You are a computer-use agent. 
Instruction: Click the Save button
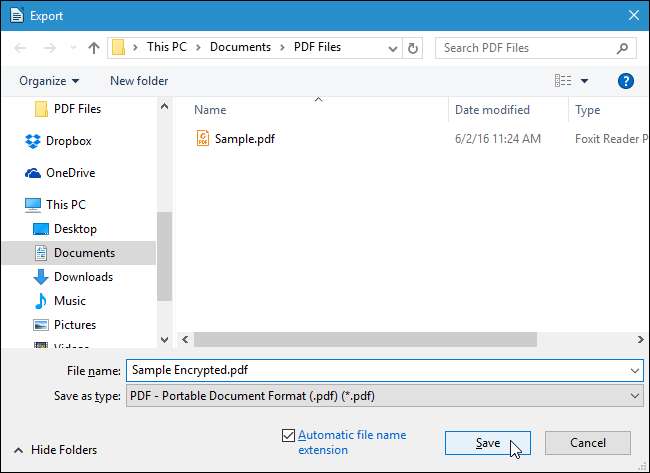(x=488, y=443)
